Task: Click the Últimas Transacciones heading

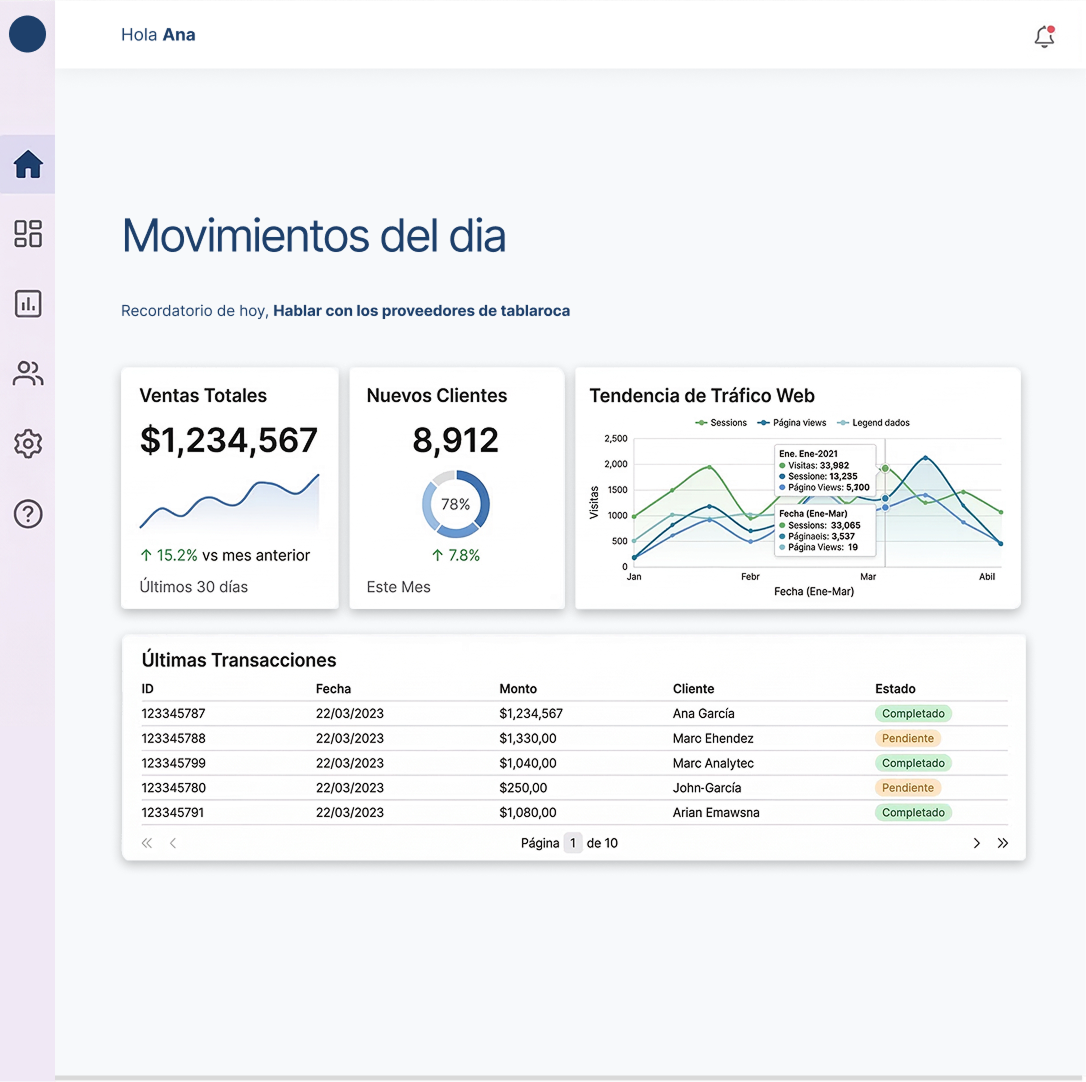Action: coord(239,660)
